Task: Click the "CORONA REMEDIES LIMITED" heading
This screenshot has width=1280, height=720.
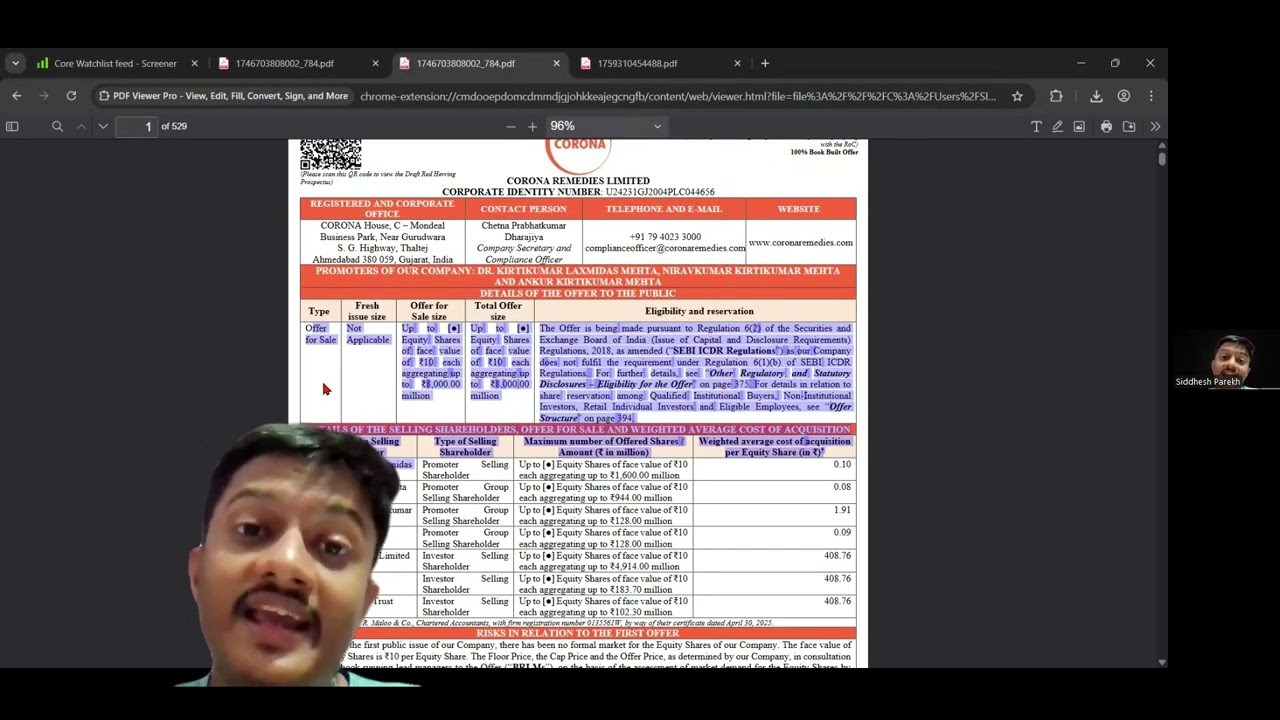Action: click(578, 181)
